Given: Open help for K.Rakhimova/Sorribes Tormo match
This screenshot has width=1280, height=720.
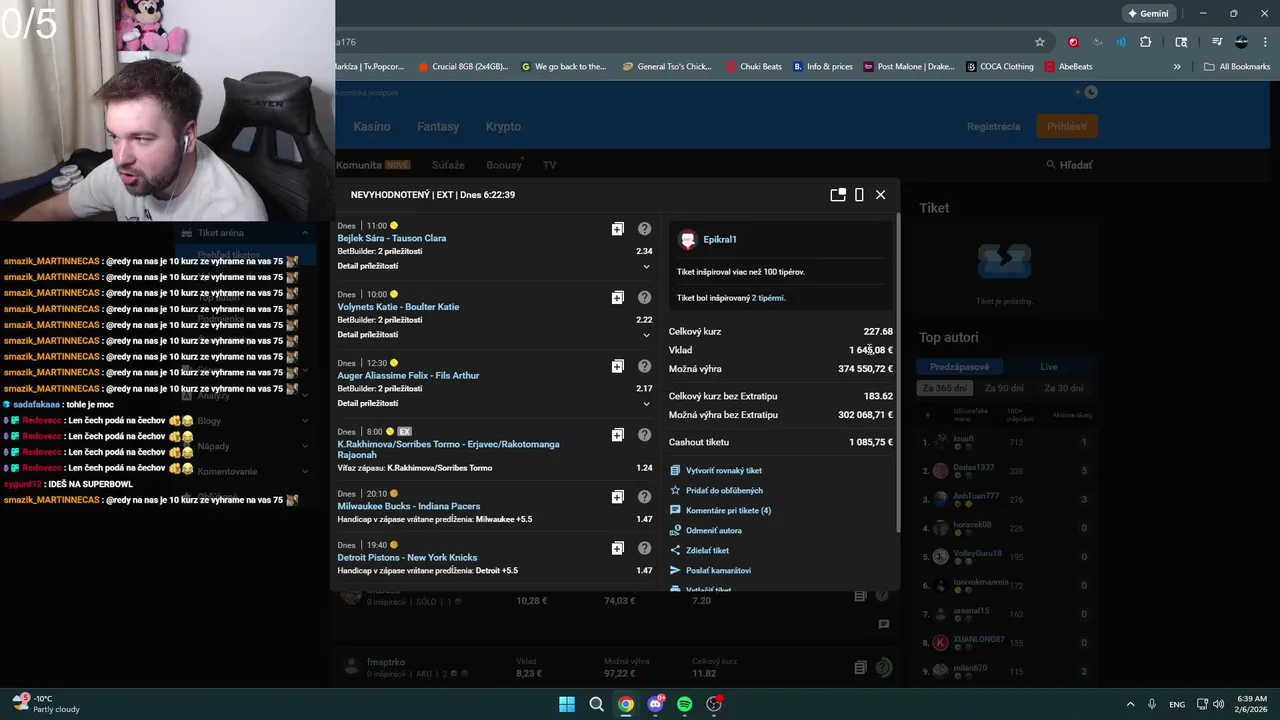Looking at the screenshot, I should coord(645,435).
